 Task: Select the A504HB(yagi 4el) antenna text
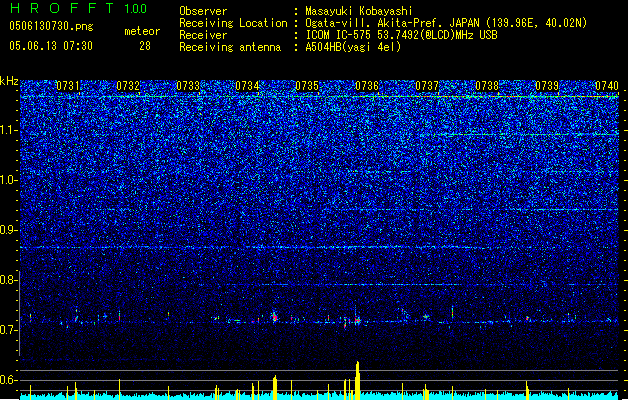click(x=353, y=47)
